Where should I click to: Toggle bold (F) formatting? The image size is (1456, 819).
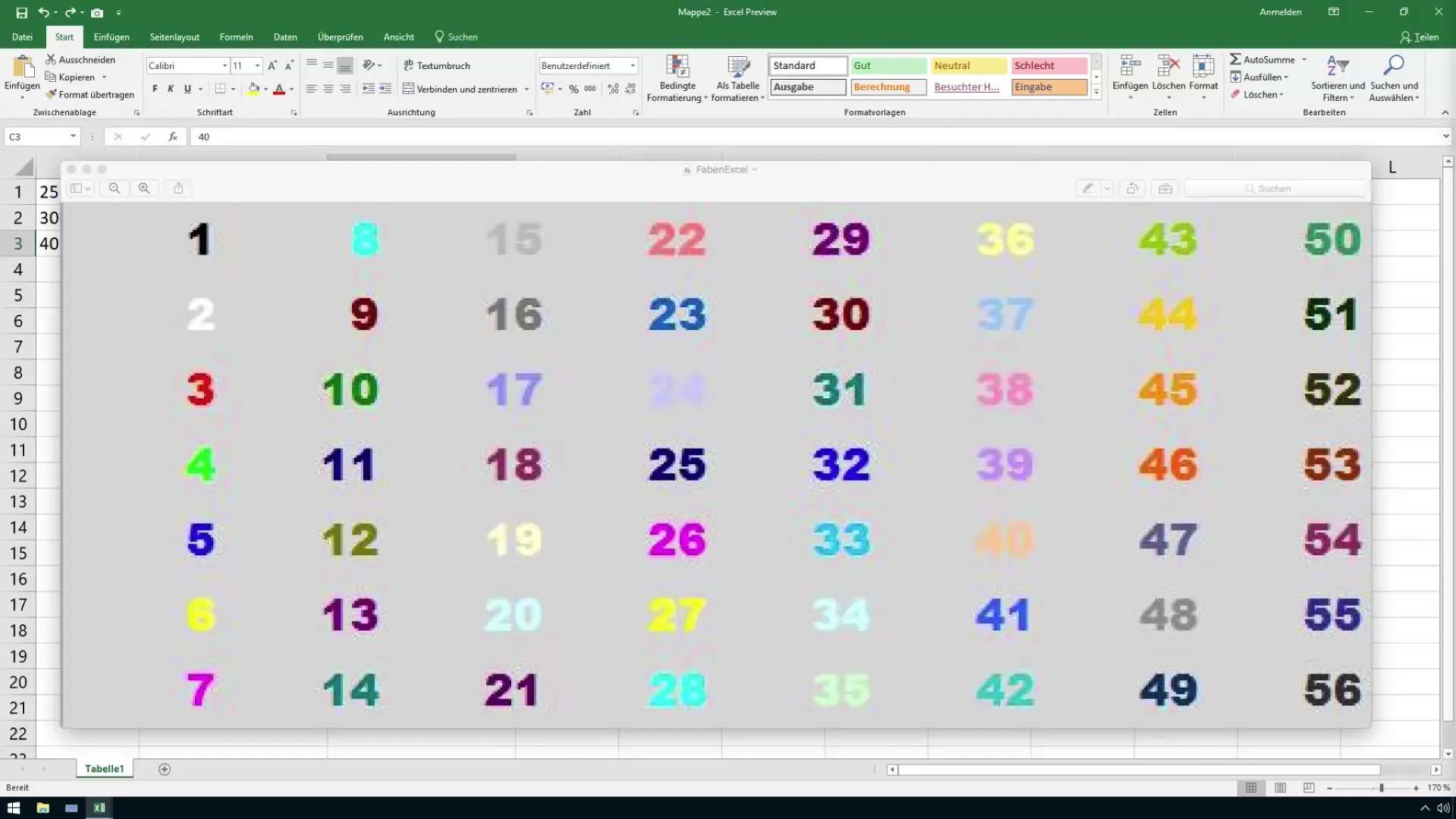(x=155, y=89)
